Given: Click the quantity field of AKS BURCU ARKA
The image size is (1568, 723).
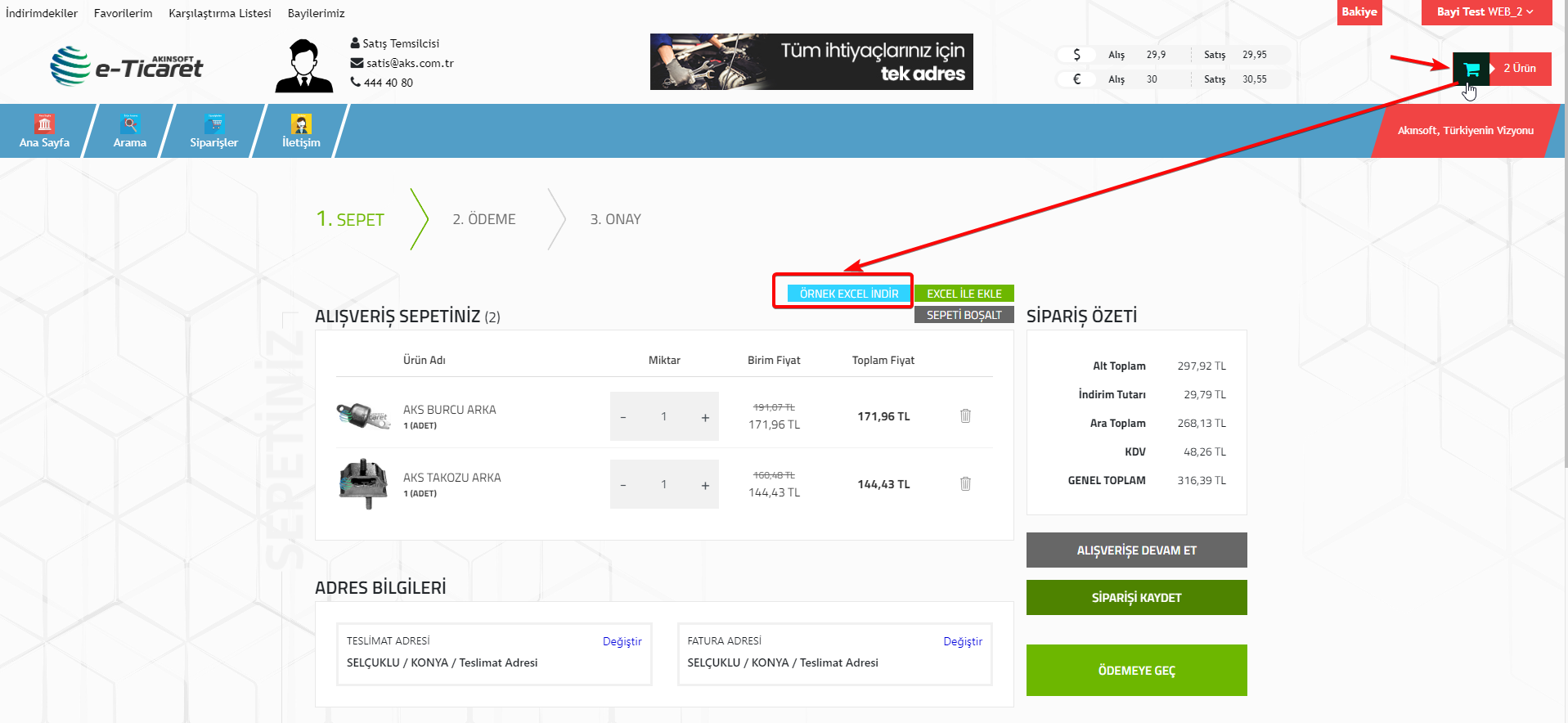Looking at the screenshot, I should 663,416.
